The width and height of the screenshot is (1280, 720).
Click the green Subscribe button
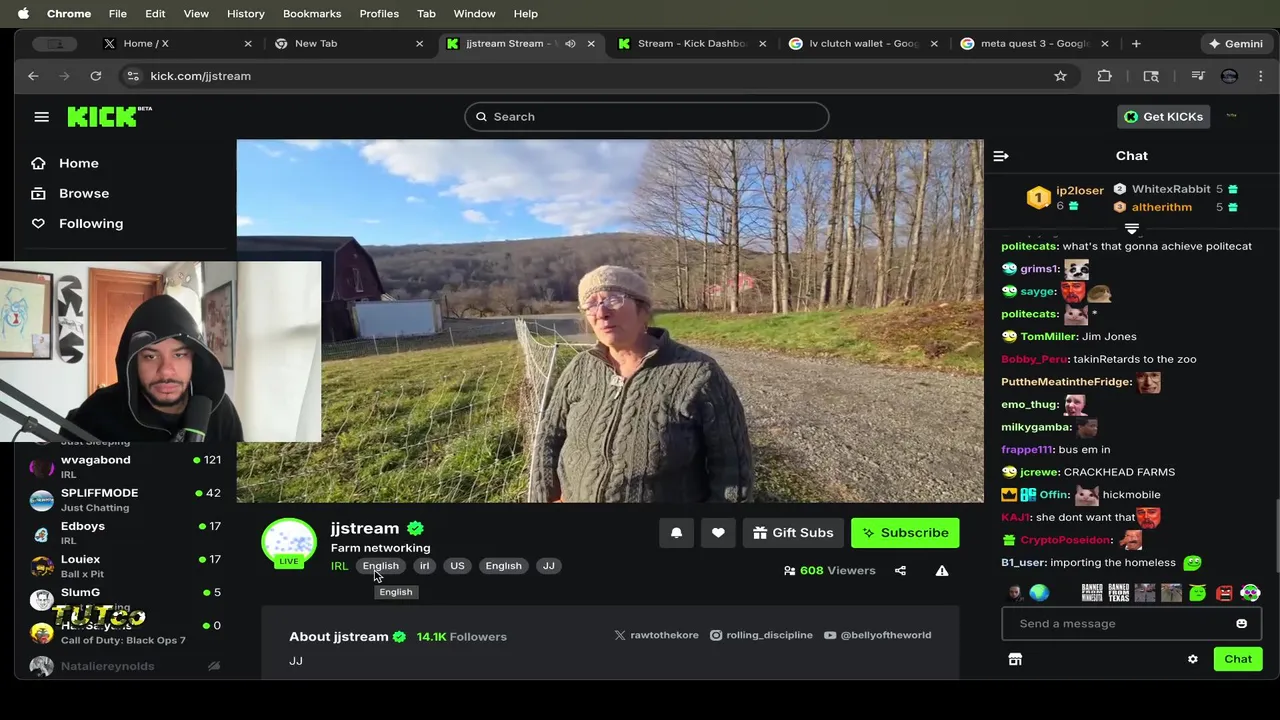(905, 533)
